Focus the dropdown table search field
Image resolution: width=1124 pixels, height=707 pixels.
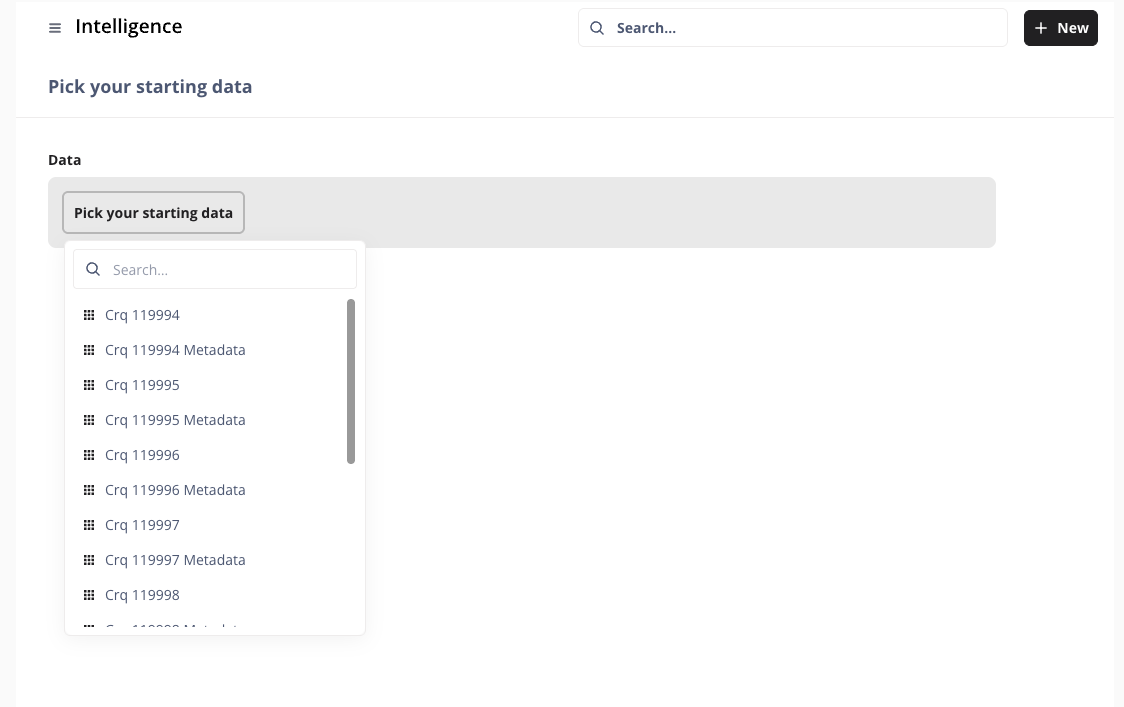click(230, 270)
